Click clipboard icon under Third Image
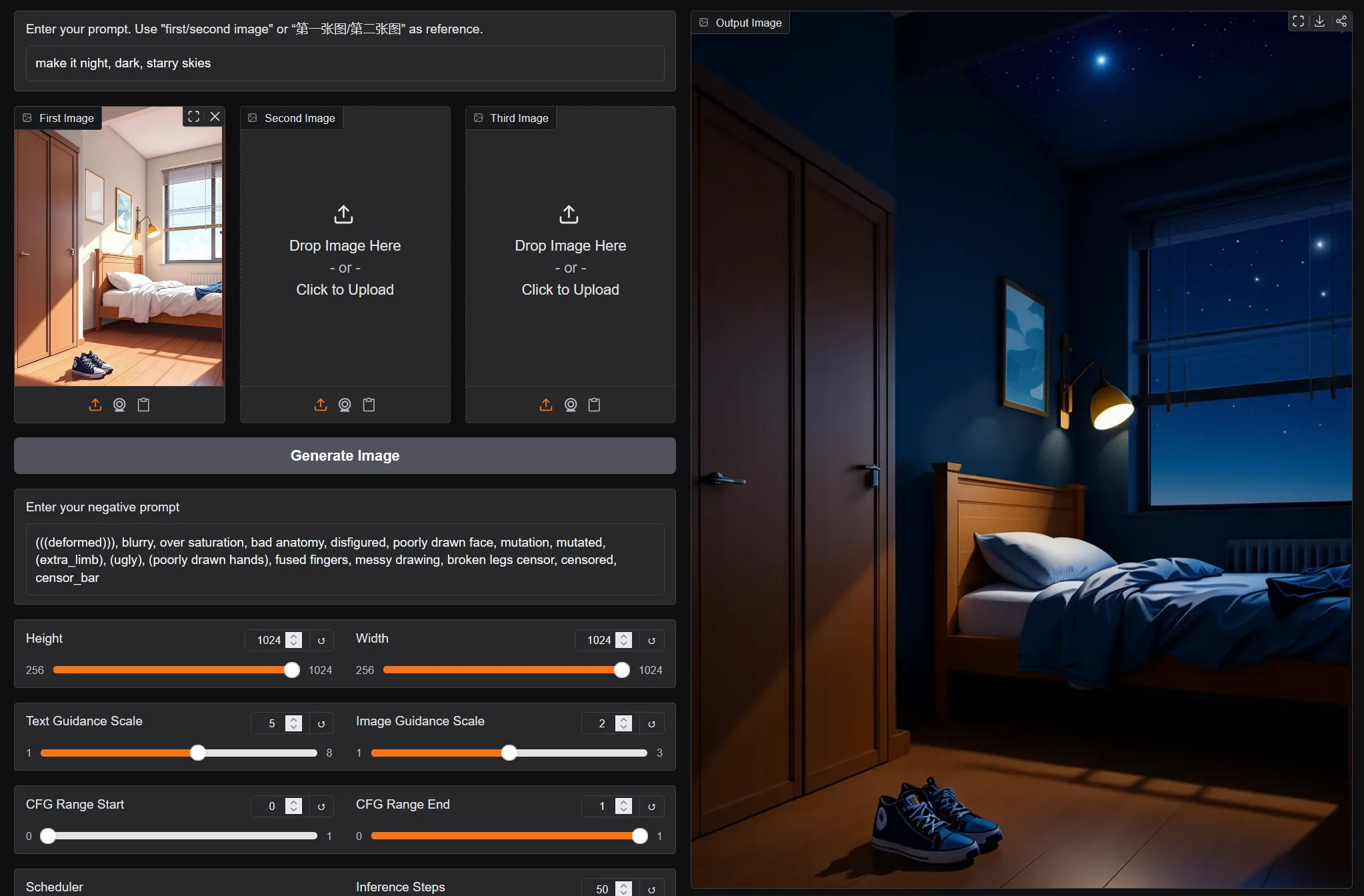Screen dimensions: 1364x896 594,405
